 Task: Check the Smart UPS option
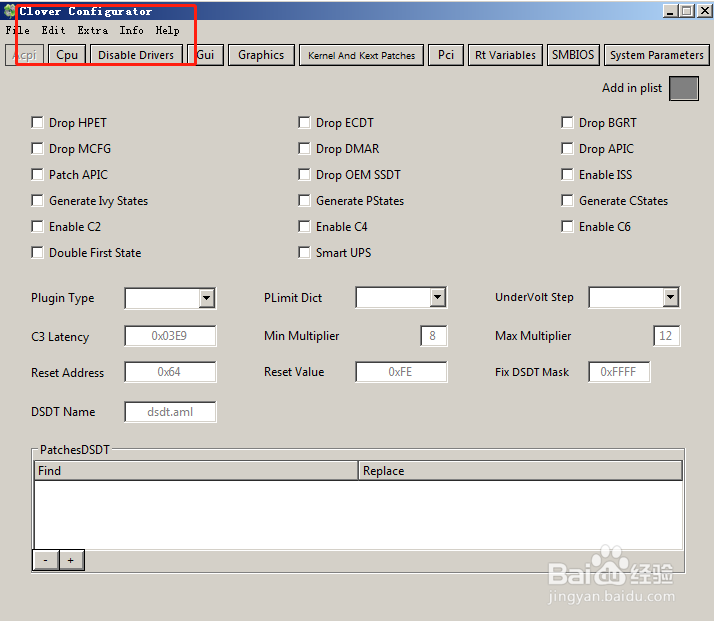[304, 252]
